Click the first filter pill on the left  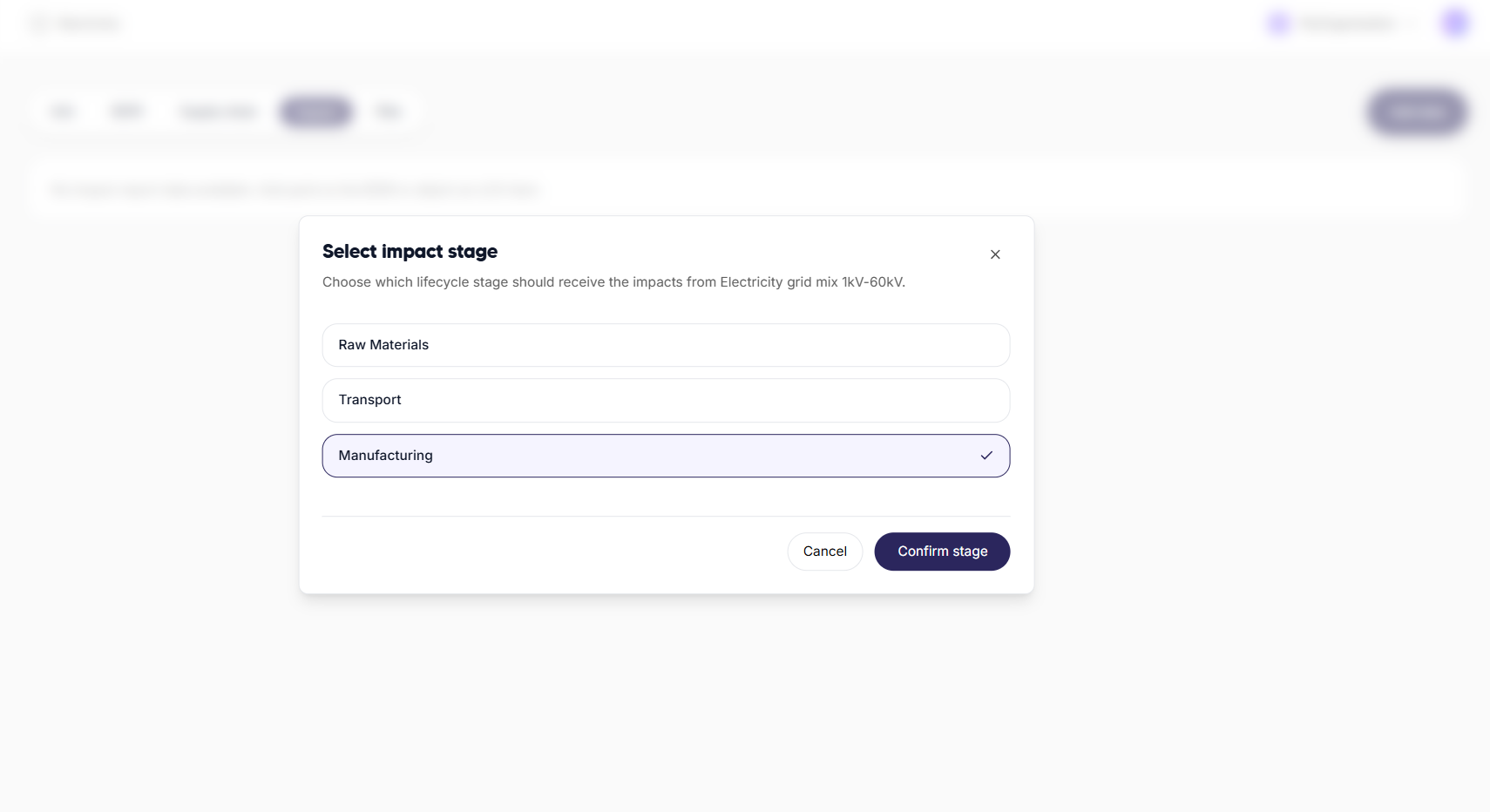[61, 112]
